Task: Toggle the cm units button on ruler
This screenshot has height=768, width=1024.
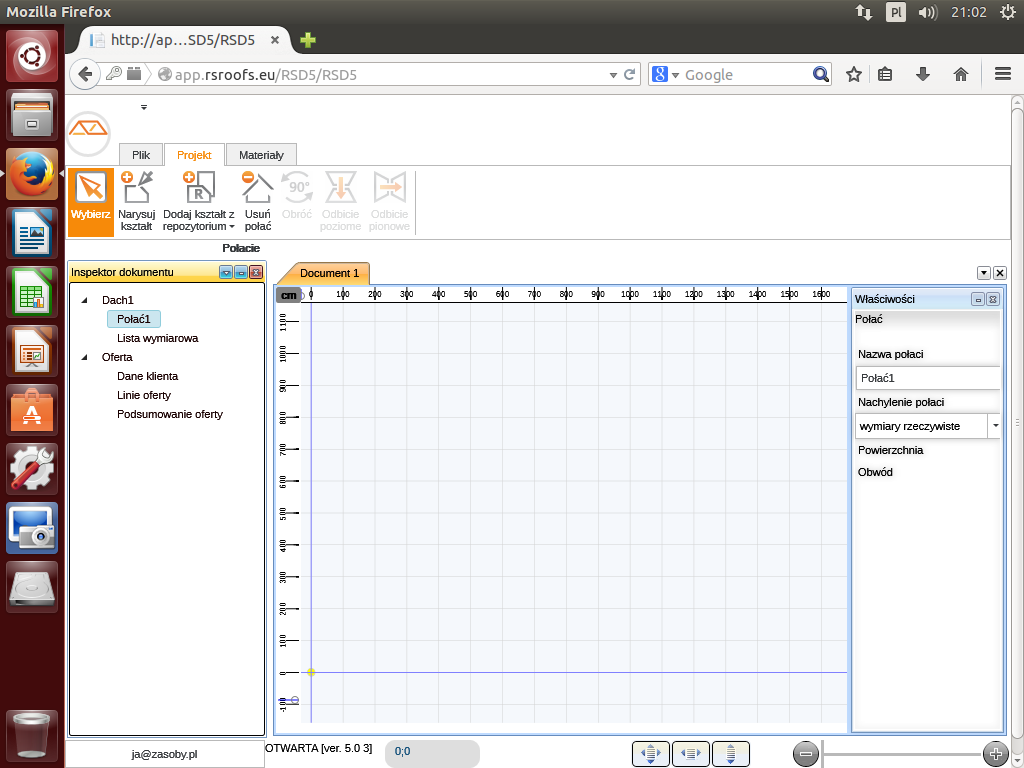Action: [x=288, y=295]
